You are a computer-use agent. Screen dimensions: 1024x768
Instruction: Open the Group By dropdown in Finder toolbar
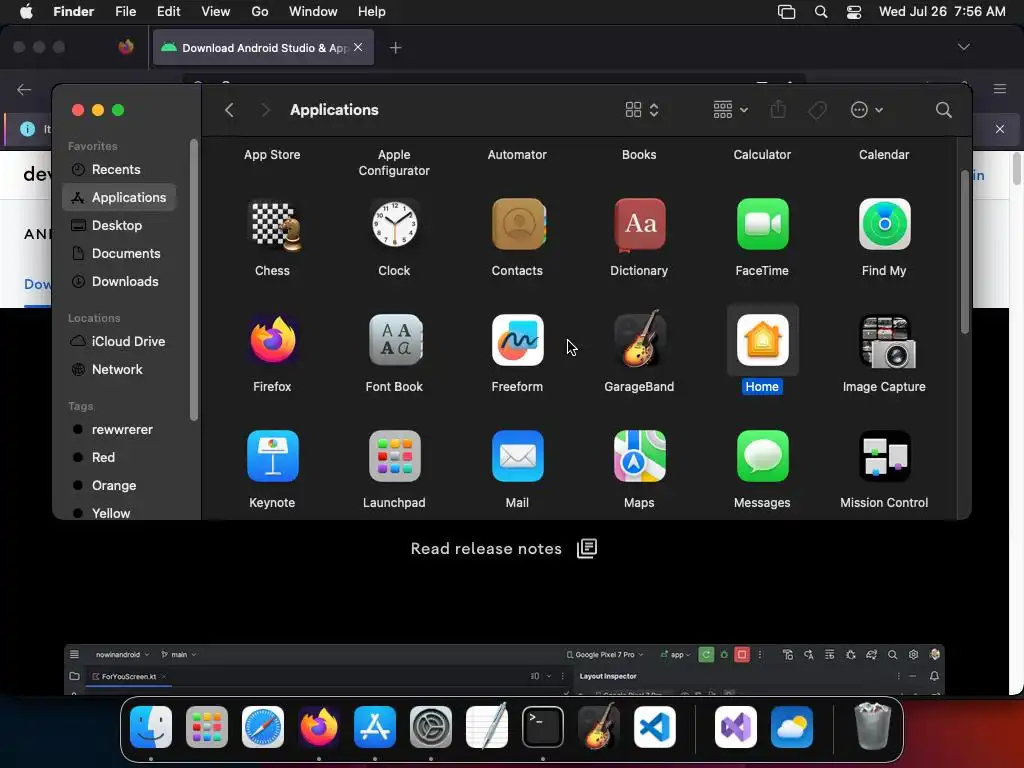click(x=730, y=110)
